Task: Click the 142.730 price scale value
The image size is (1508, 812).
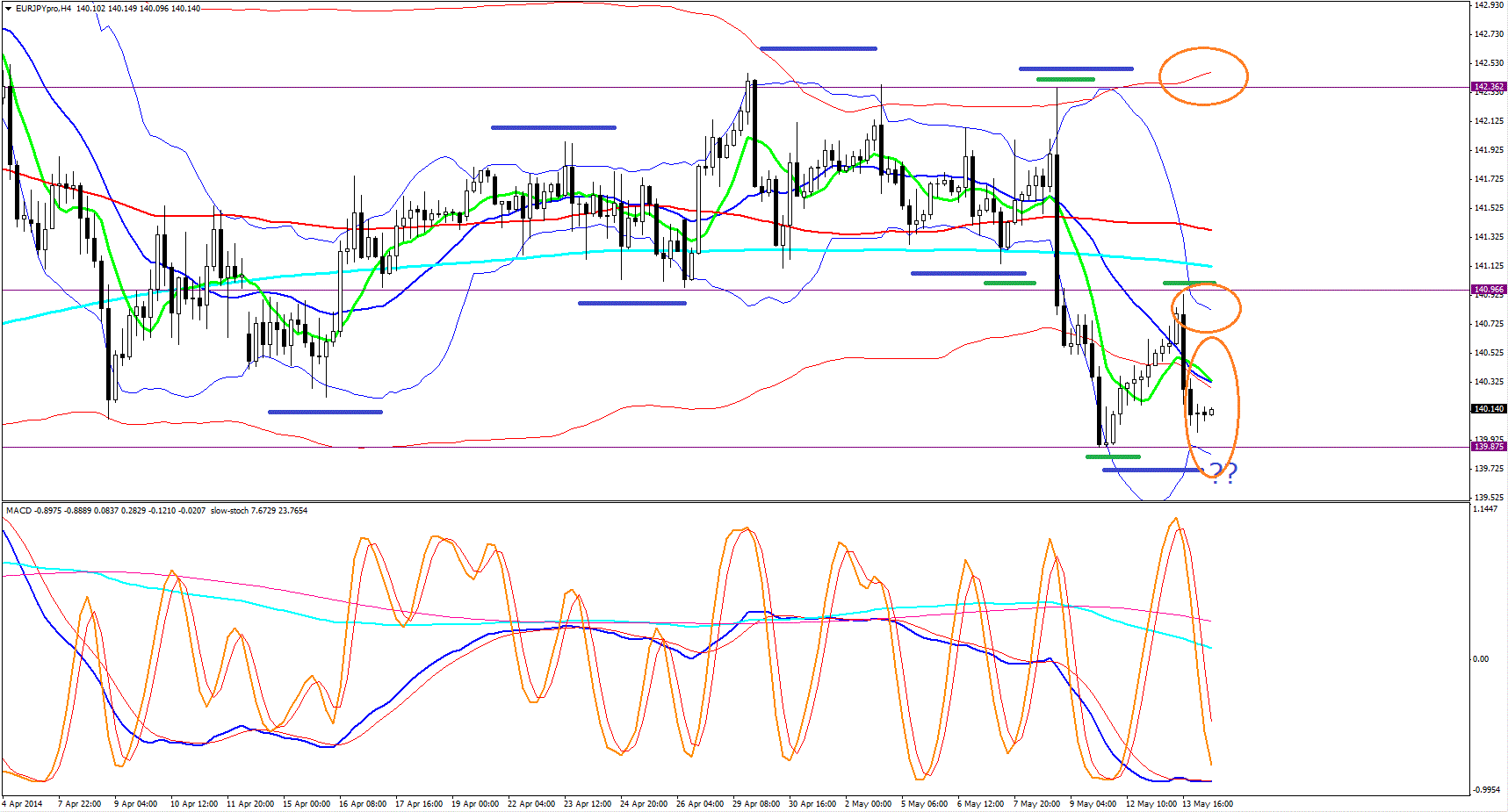Action: tap(1489, 34)
